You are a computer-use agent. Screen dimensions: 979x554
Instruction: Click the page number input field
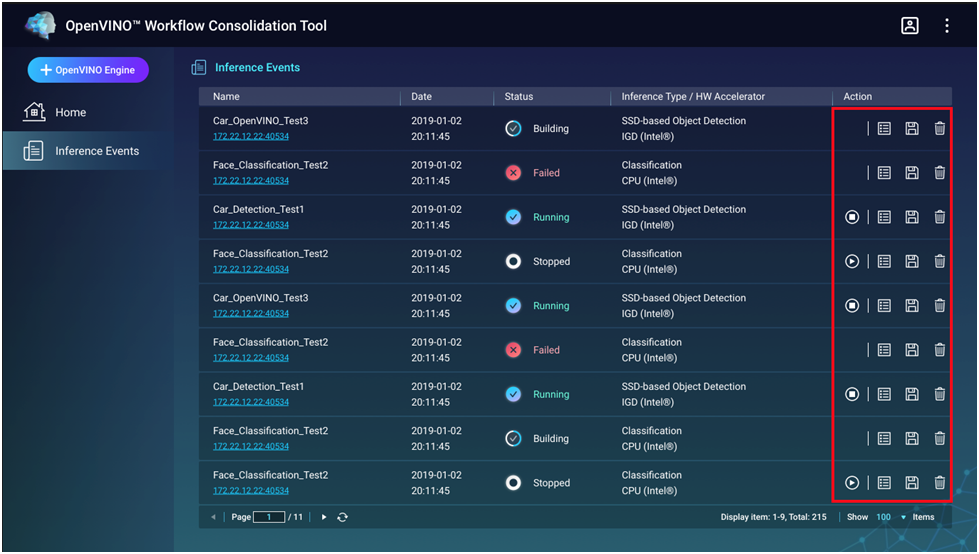click(x=269, y=517)
